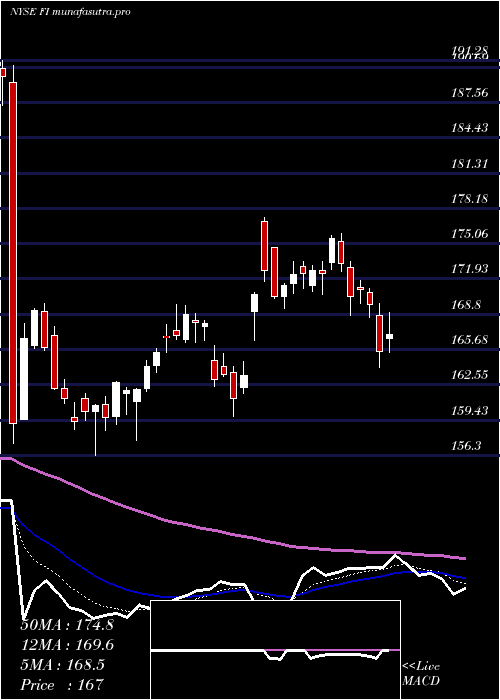The image size is (500, 700).
Task: Click the 156.3 price level label
Action: (466, 445)
